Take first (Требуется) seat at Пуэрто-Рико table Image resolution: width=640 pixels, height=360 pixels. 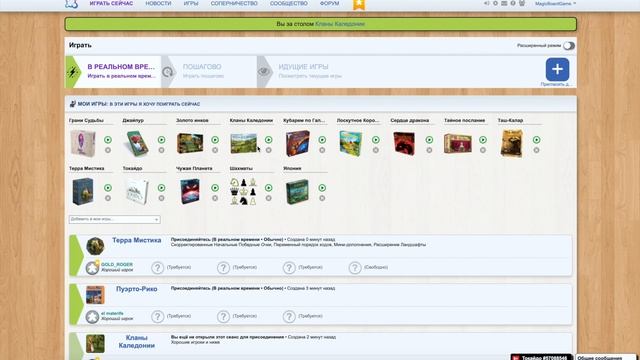click(171, 316)
